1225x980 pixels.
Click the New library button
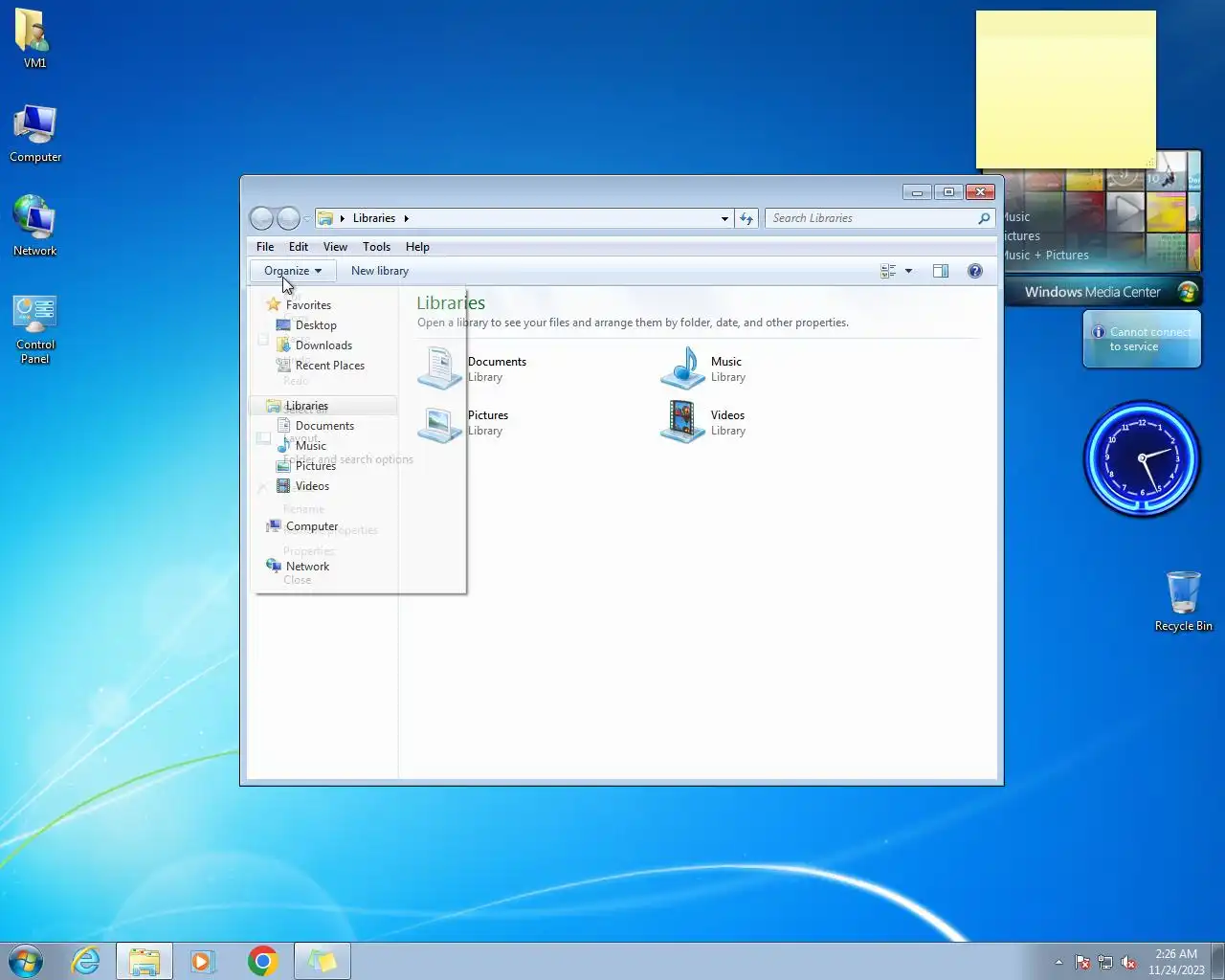click(x=380, y=271)
